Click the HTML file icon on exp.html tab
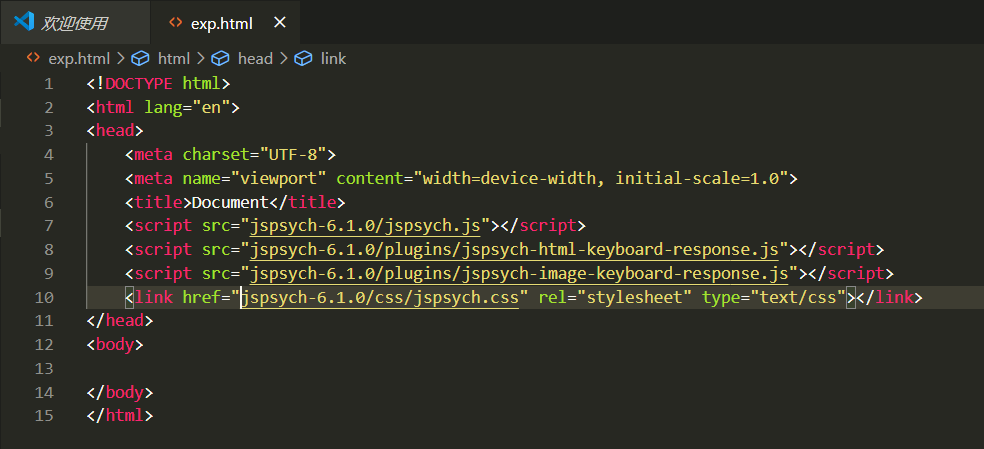Viewport: 984px width, 449px height. (176, 22)
